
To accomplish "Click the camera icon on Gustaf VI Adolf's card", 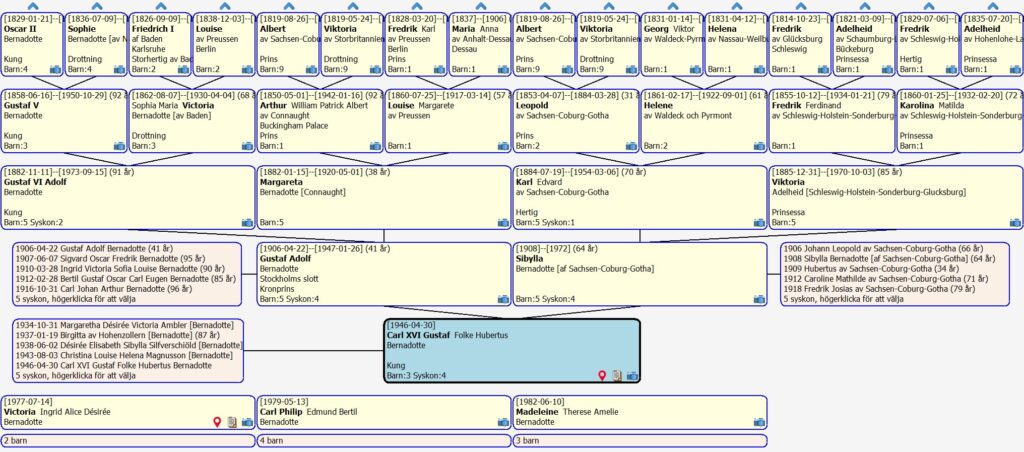I will (x=248, y=223).
